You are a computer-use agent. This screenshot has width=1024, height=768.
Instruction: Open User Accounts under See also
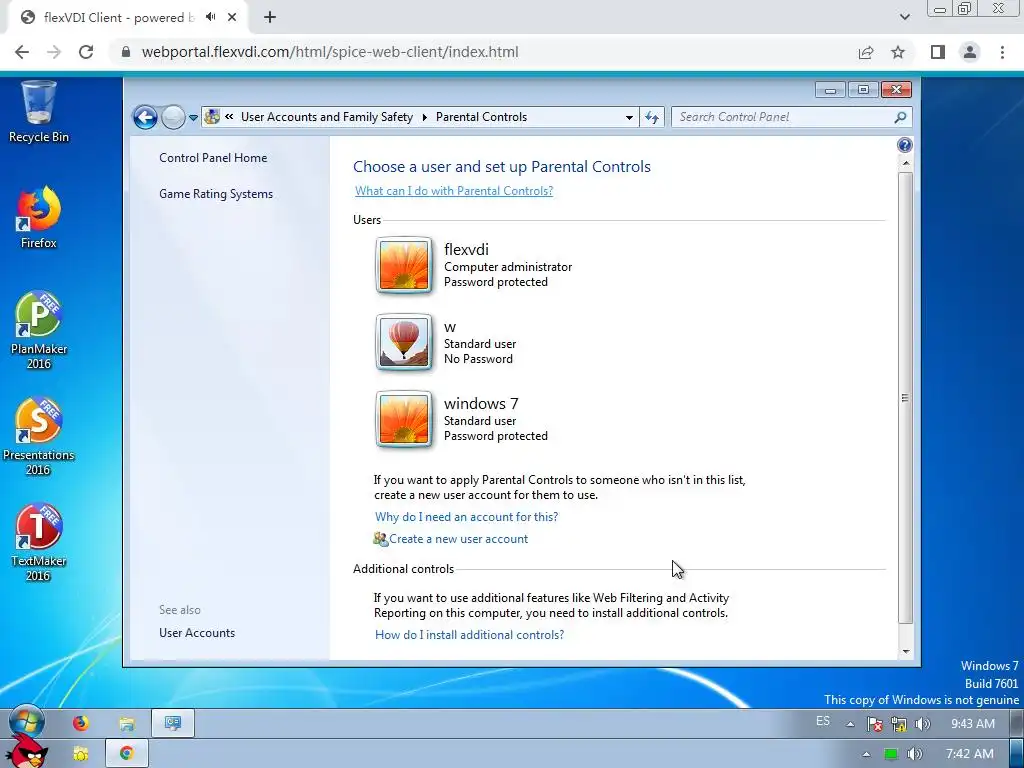[x=197, y=633]
